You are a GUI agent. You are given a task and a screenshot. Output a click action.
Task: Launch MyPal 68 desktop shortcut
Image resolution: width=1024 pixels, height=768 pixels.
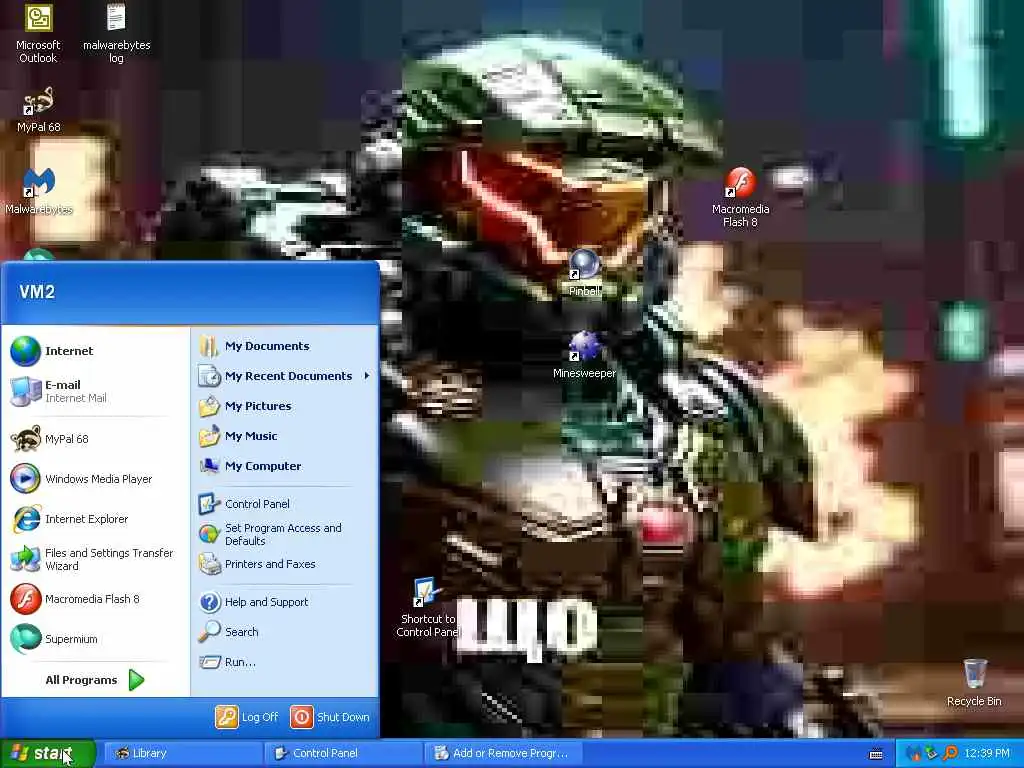click(38, 110)
